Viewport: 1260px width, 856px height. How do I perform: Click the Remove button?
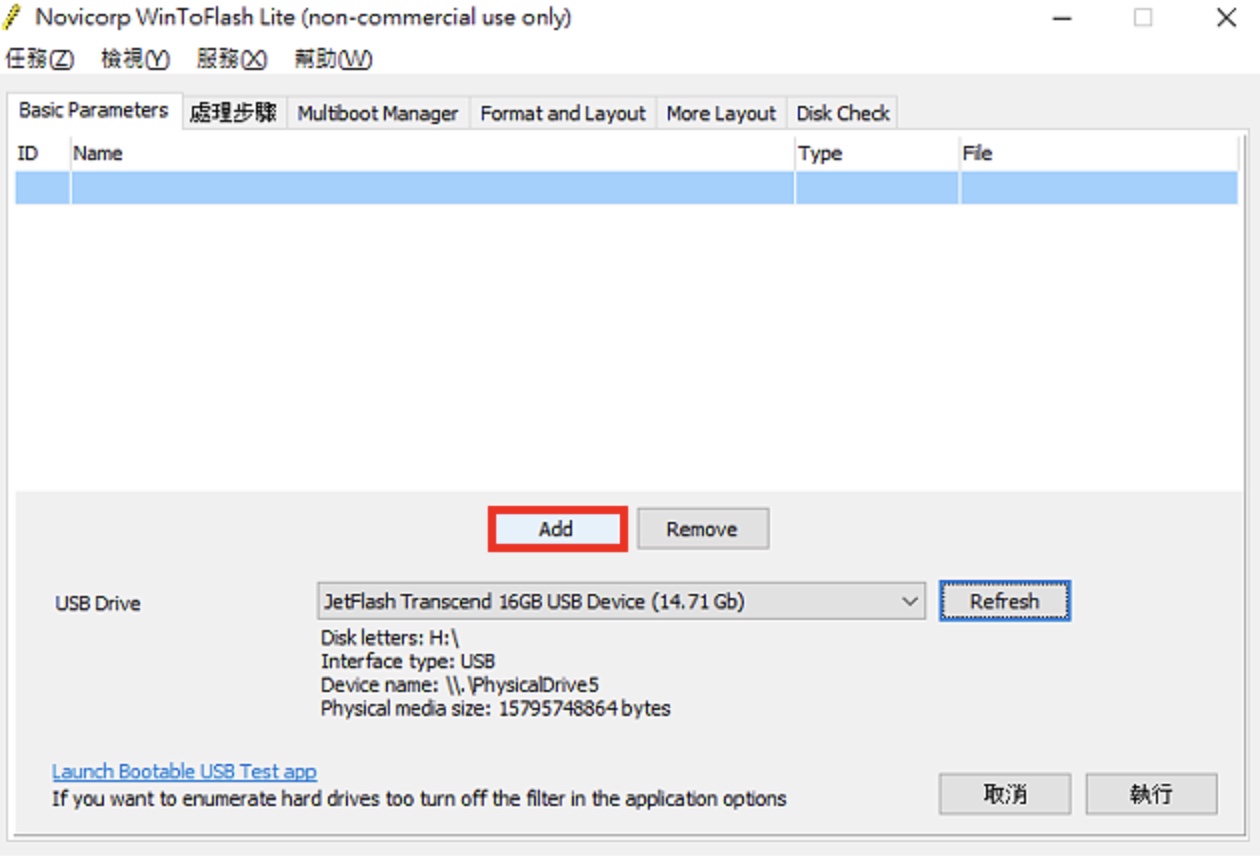point(703,529)
